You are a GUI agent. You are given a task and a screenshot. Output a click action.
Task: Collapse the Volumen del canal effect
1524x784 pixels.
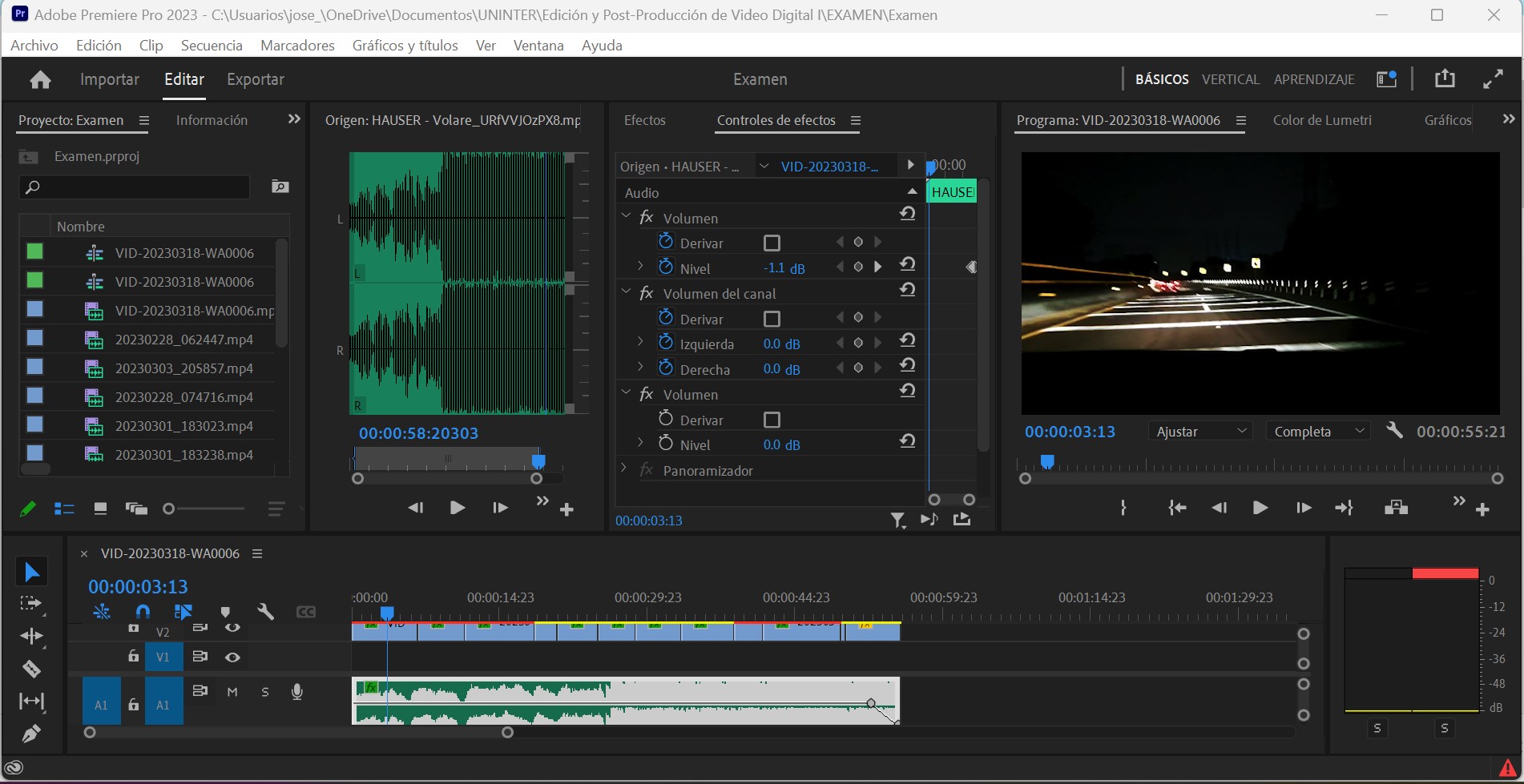[626, 292]
